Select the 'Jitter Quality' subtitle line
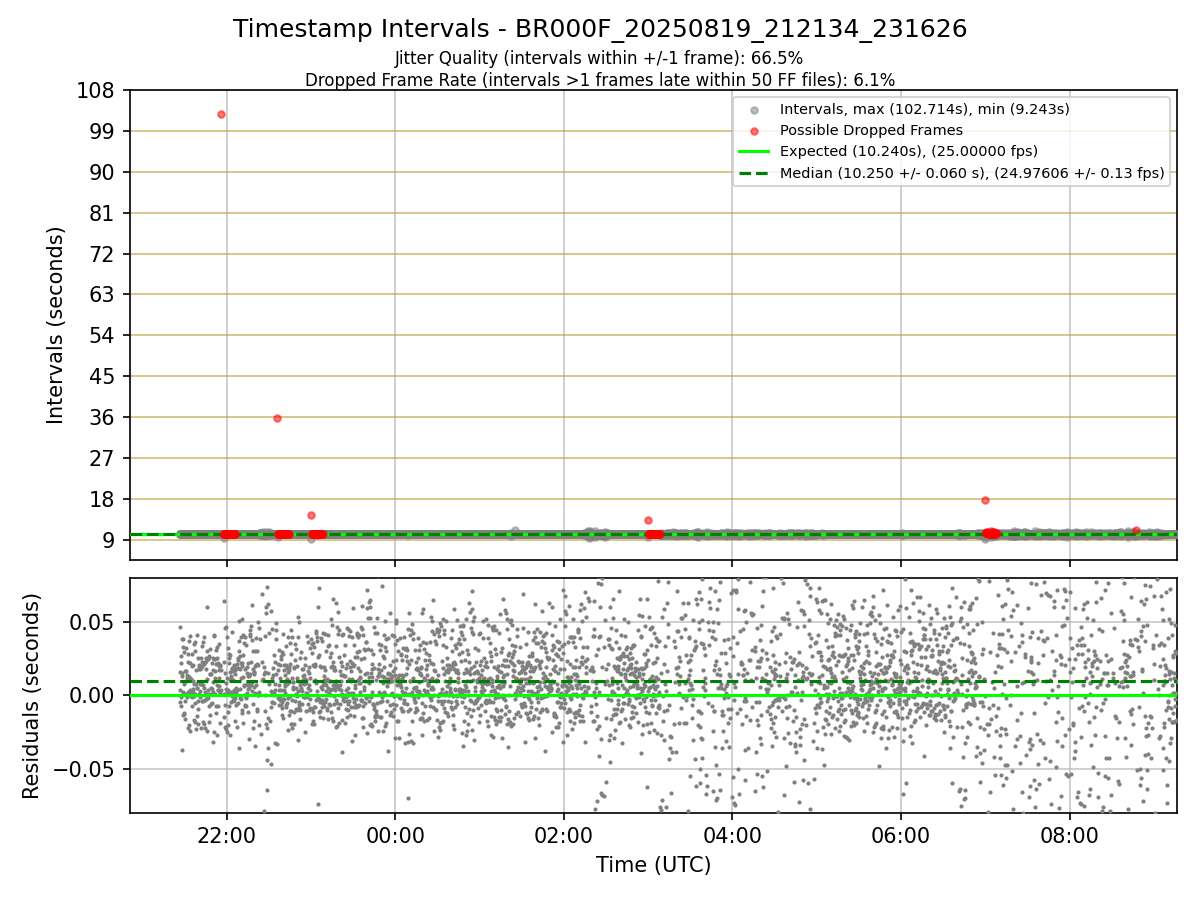 coord(599,59)
